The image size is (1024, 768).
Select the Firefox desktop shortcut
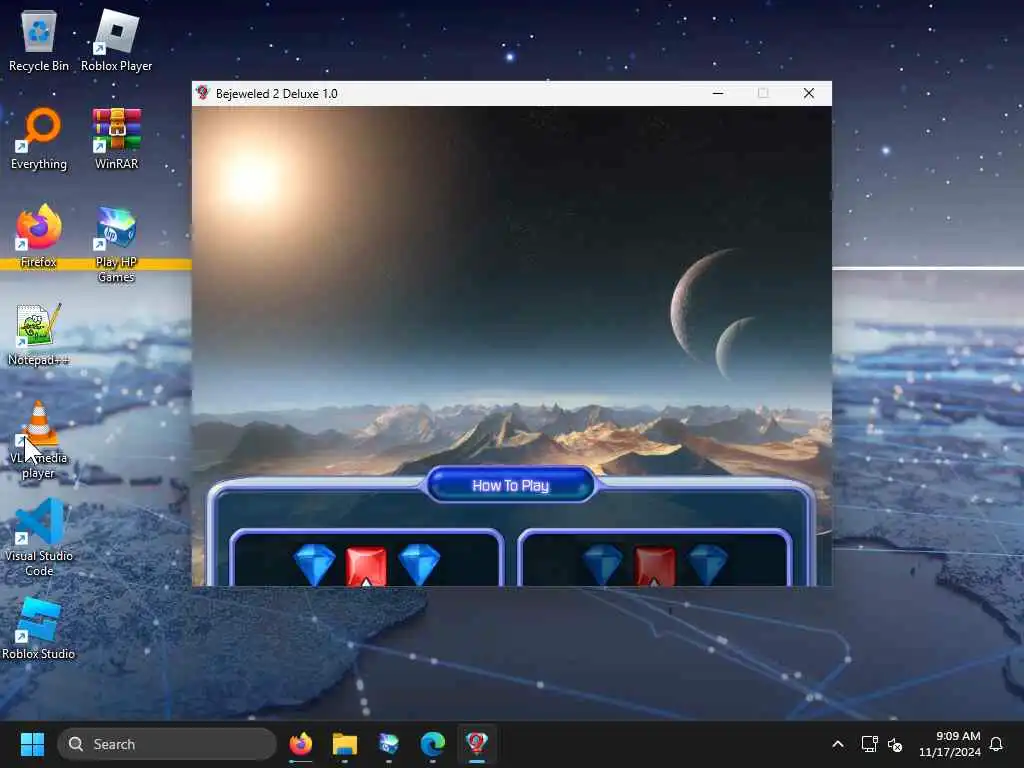tap(39, 236)
